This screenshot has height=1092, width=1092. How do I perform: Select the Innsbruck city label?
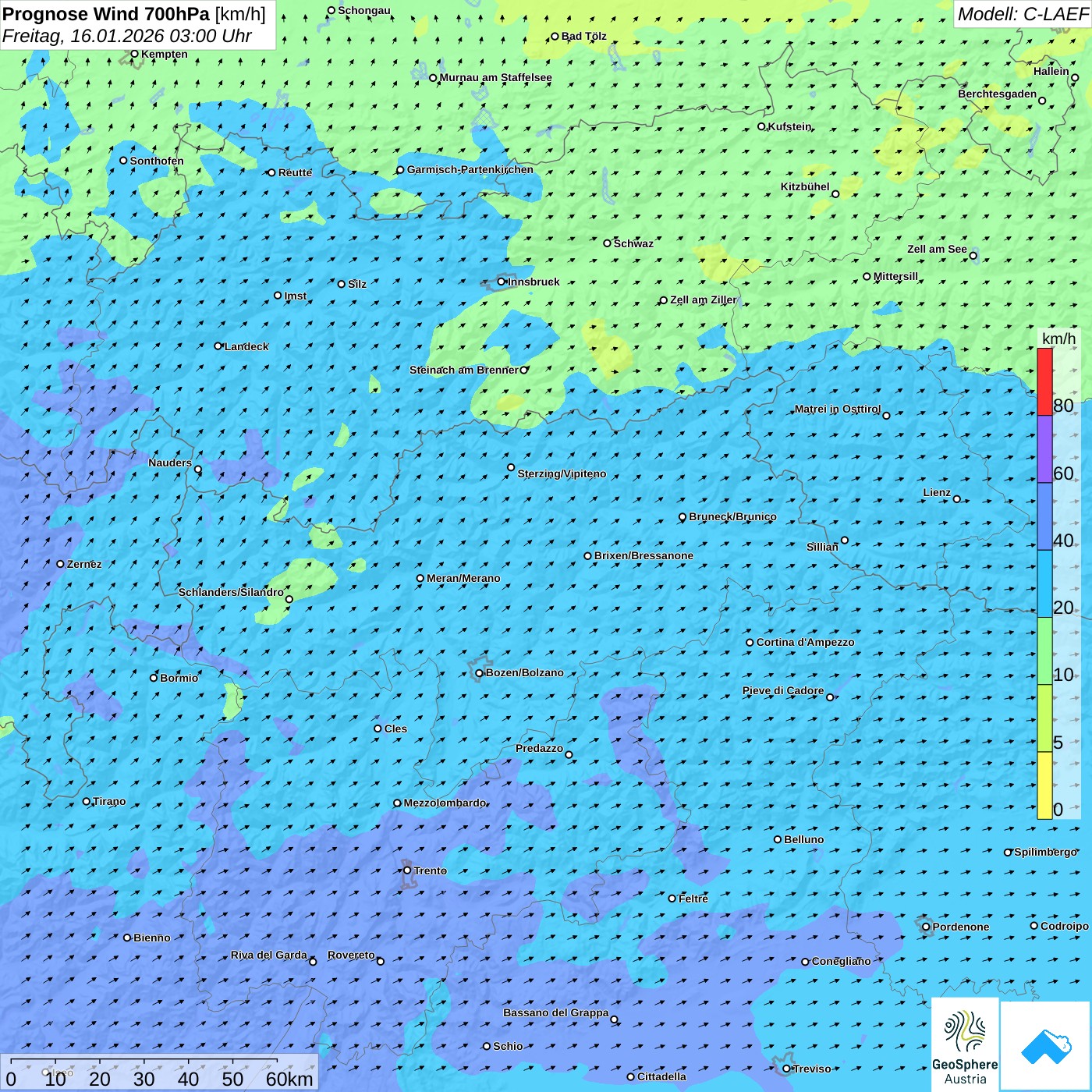(x=534, y=282)
